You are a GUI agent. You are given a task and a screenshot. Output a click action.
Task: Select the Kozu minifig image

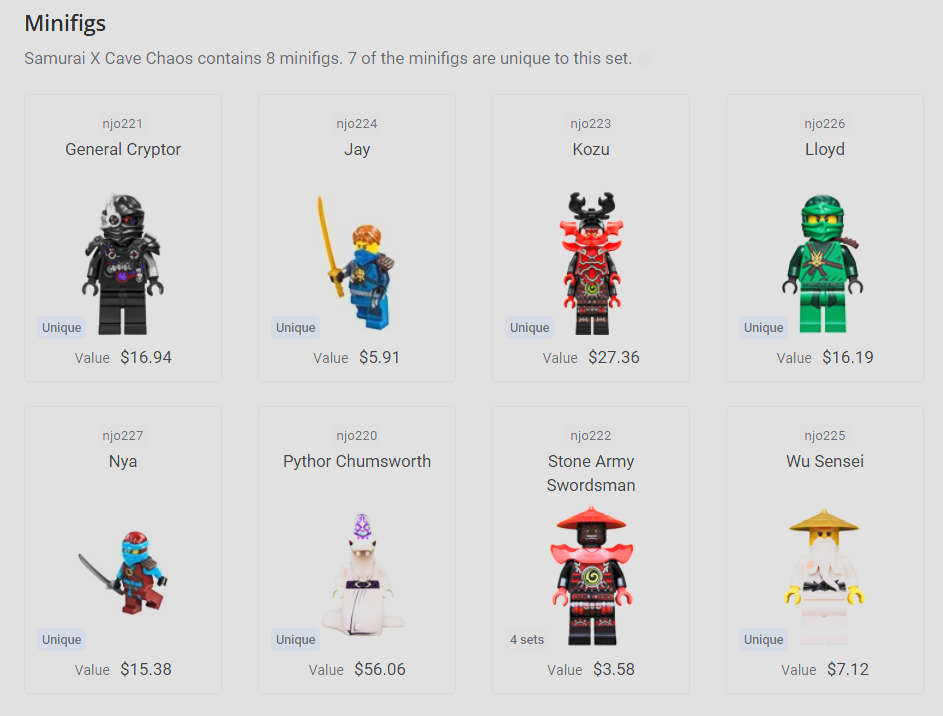click(x=591, y=263)
